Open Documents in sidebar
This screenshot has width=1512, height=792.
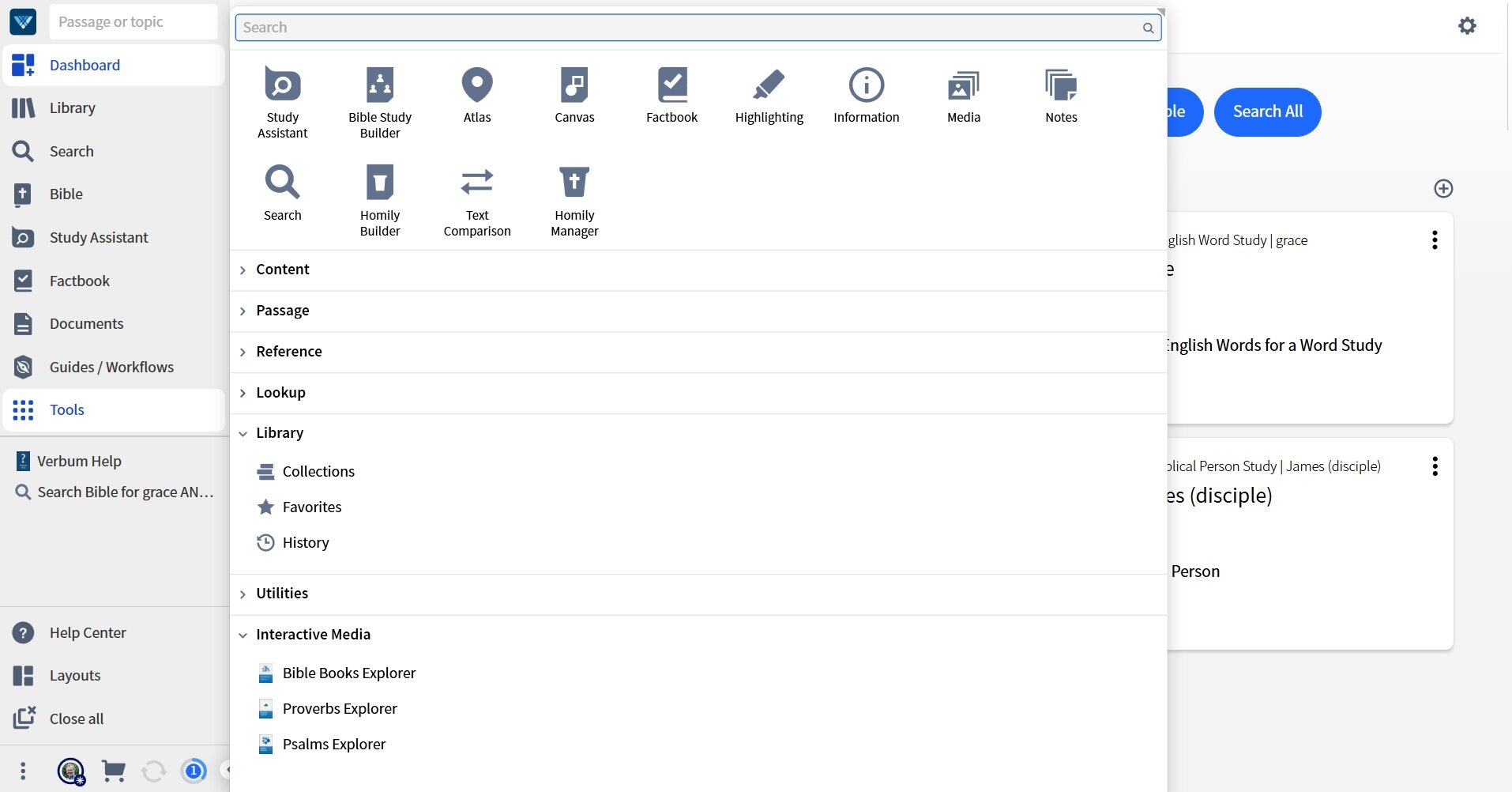coord(114,323)
